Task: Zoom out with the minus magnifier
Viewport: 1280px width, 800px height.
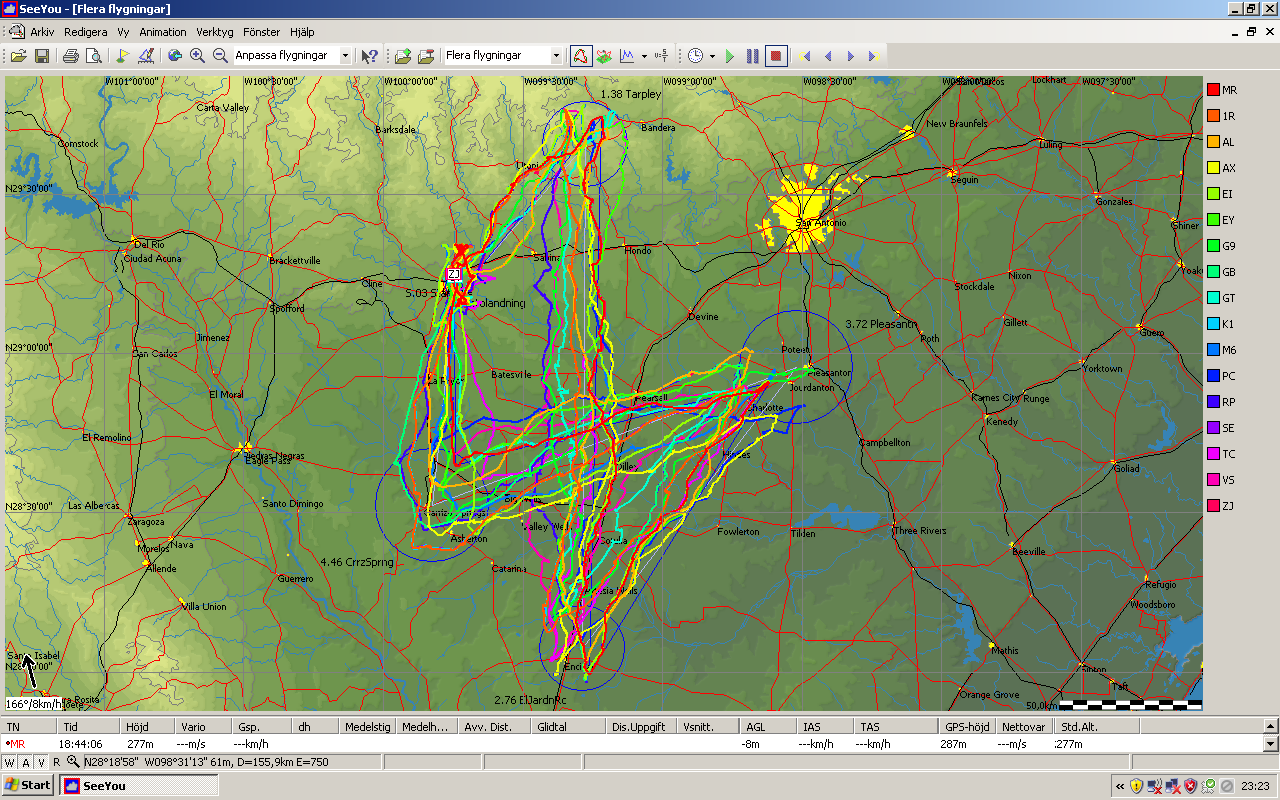Action: pos(220,56)
